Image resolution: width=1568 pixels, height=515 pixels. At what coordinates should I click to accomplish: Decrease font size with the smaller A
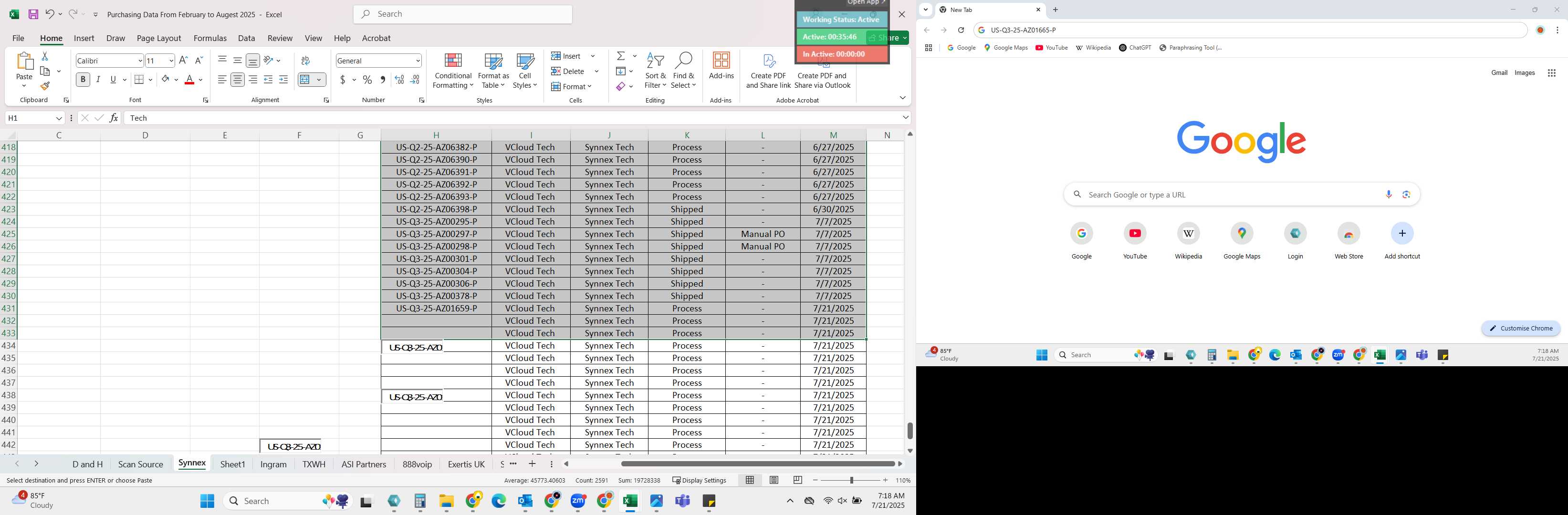pyautogui.click(x=199, y=60)
